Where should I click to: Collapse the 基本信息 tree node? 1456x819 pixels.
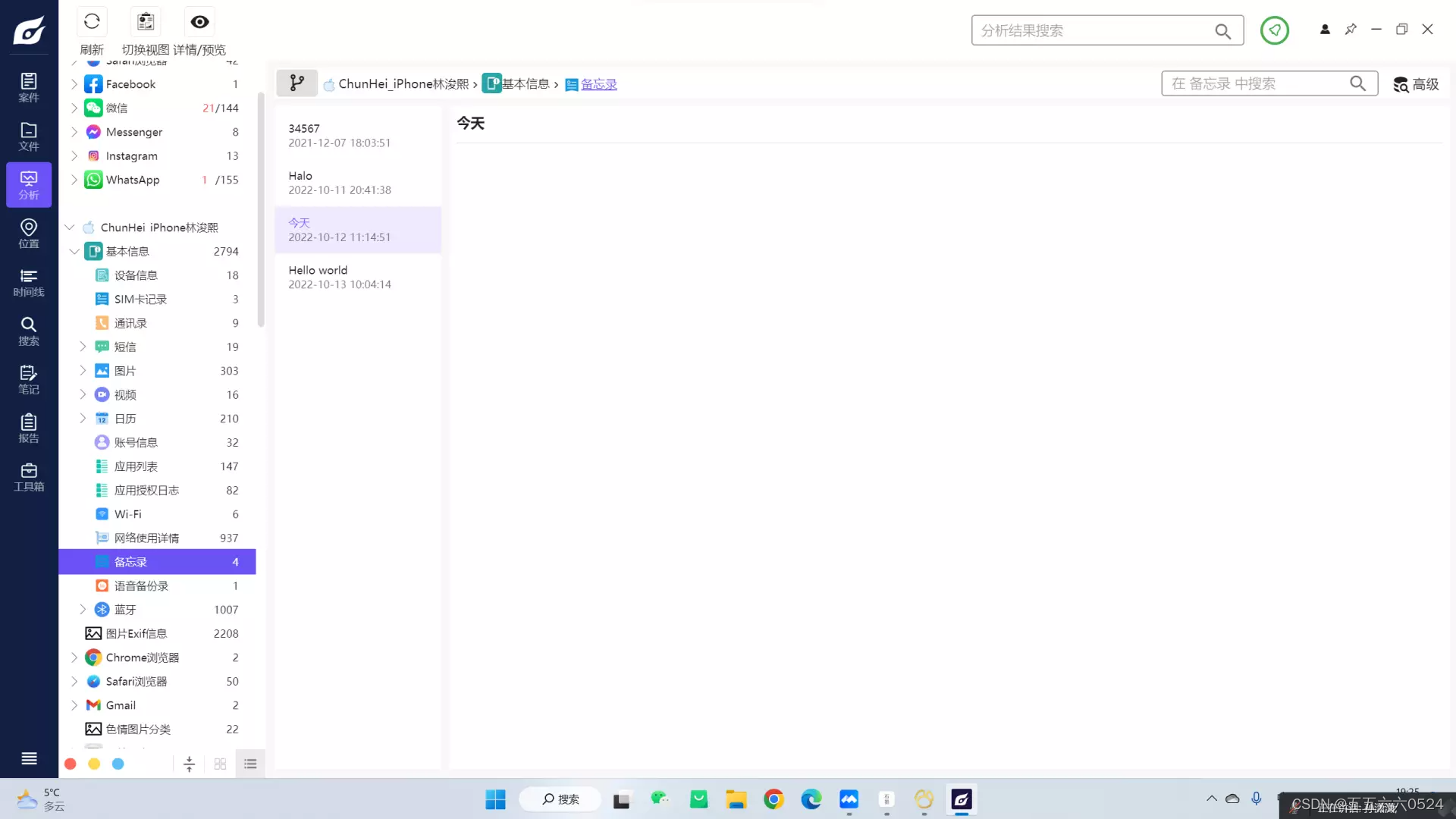click(x=74, y=251)
